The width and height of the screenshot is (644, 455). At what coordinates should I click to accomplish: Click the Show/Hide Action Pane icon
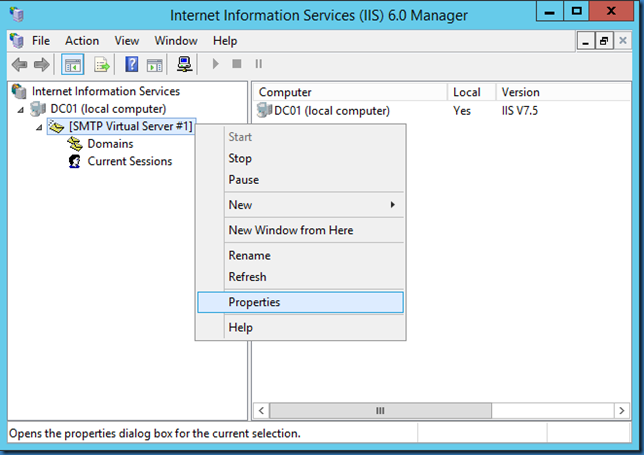[155, 65]
